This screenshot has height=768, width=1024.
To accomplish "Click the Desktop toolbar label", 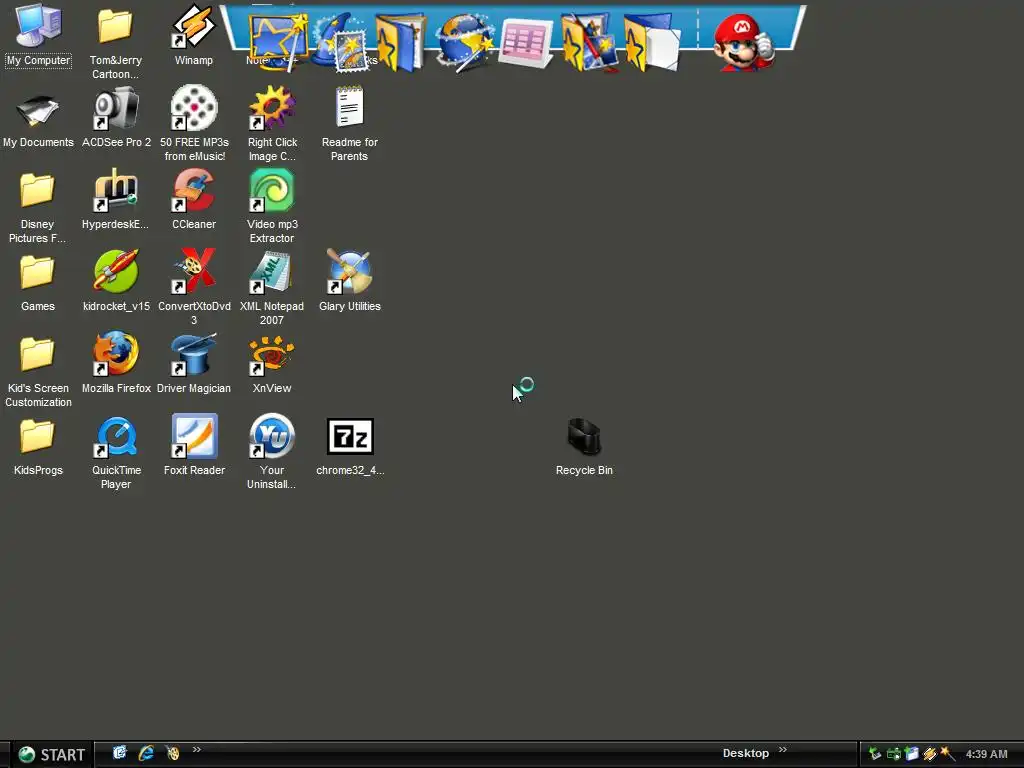I will tap(746, 753).
